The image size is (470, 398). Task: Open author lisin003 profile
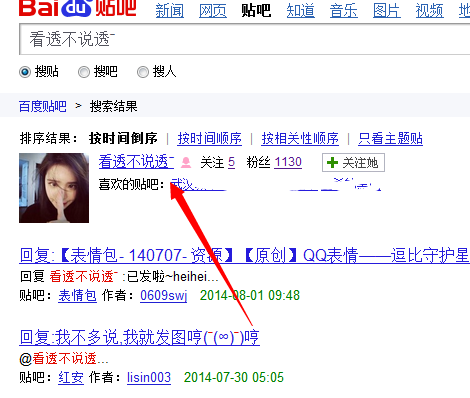tap(149, 378)
